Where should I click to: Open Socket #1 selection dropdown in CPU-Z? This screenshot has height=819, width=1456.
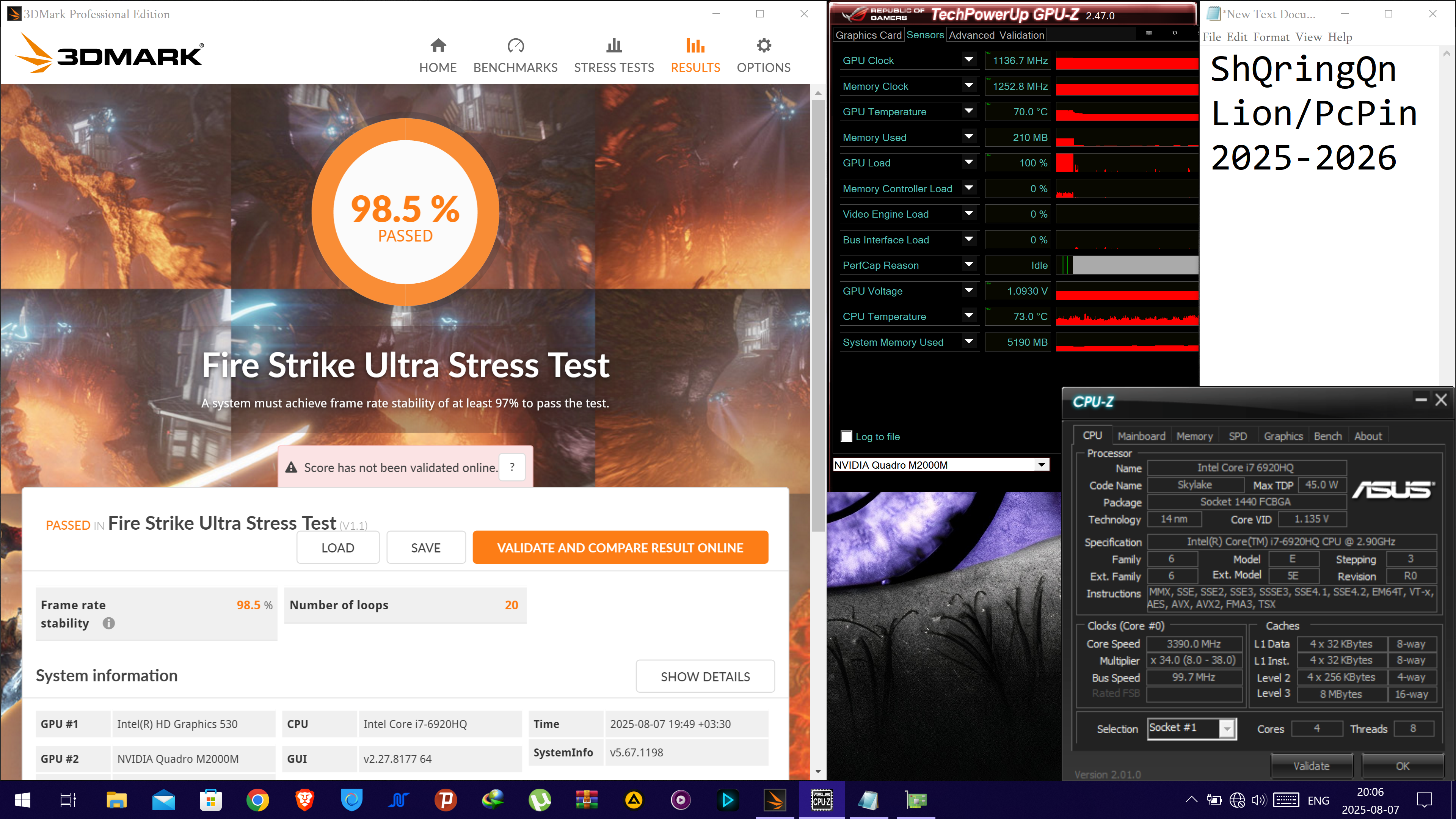[1192, 728]
